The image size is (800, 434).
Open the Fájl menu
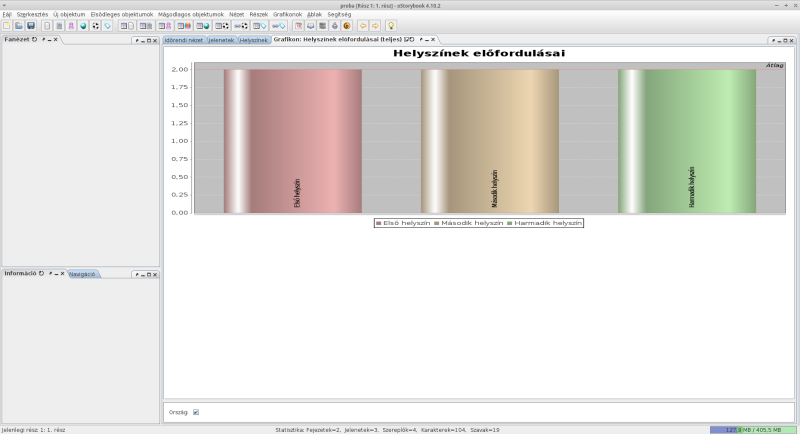[x=7, y=14]
